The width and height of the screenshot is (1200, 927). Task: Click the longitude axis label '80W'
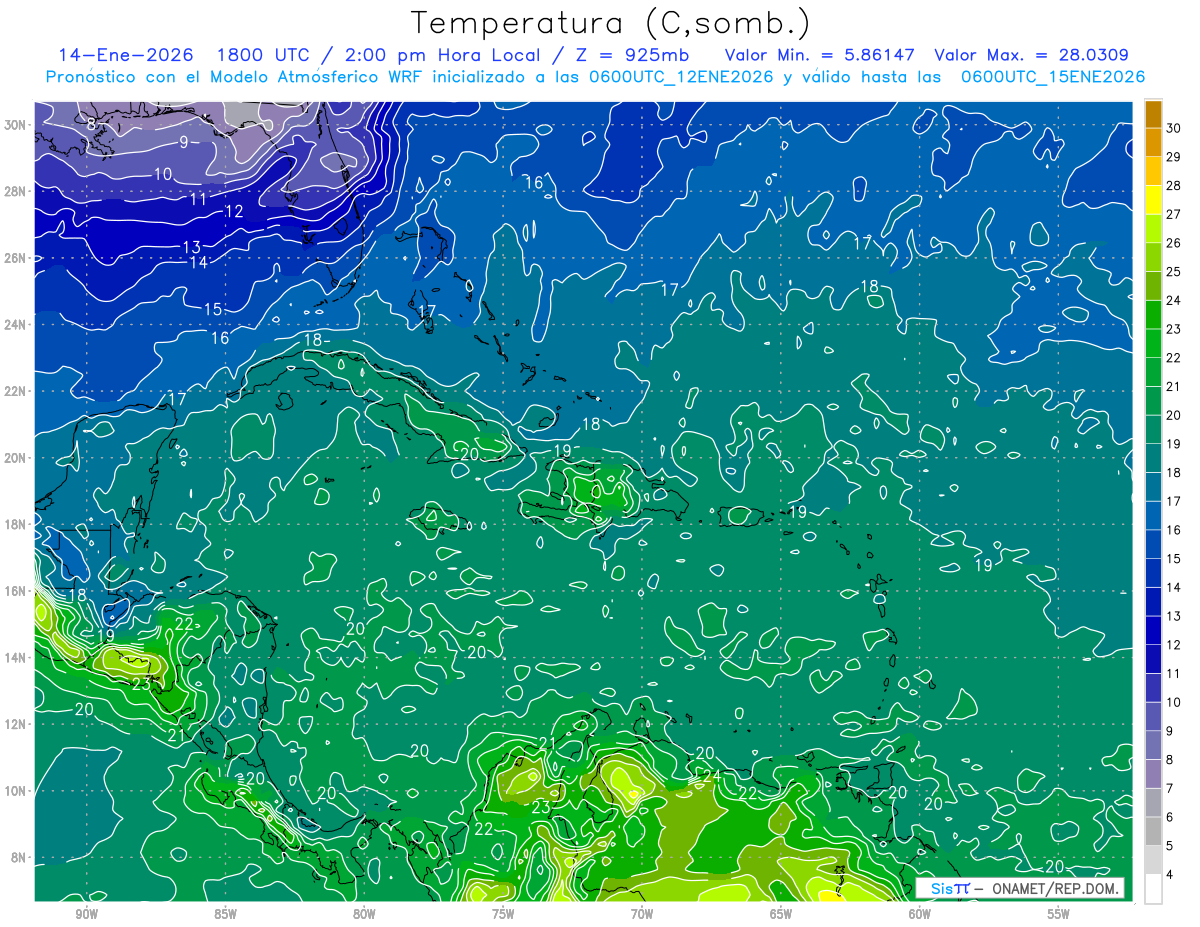pyautogui.click(x=364, y=914)
